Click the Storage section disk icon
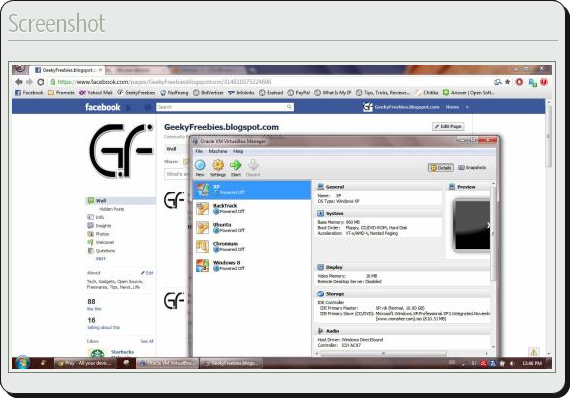The image size is (570, 398). point(320,294)
